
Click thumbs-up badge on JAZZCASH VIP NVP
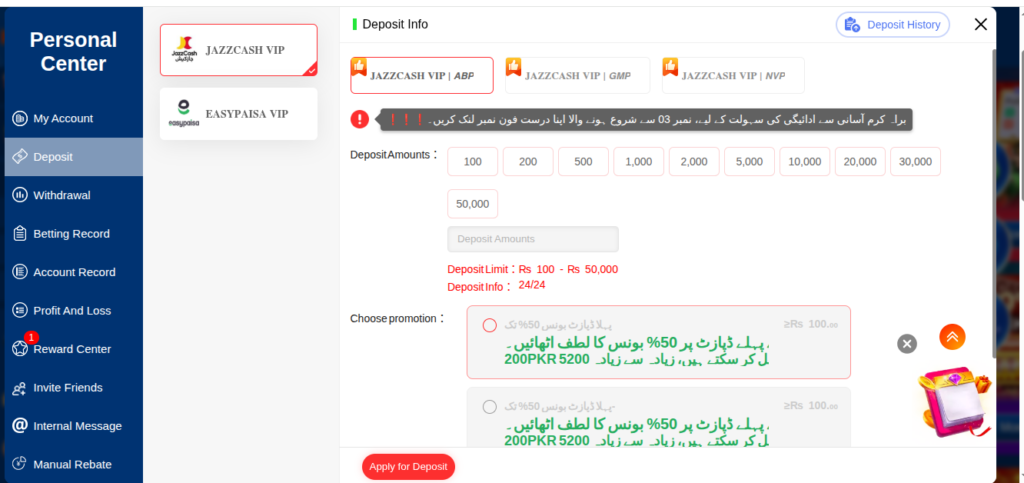pyautogui.click(x=670, y=66)
